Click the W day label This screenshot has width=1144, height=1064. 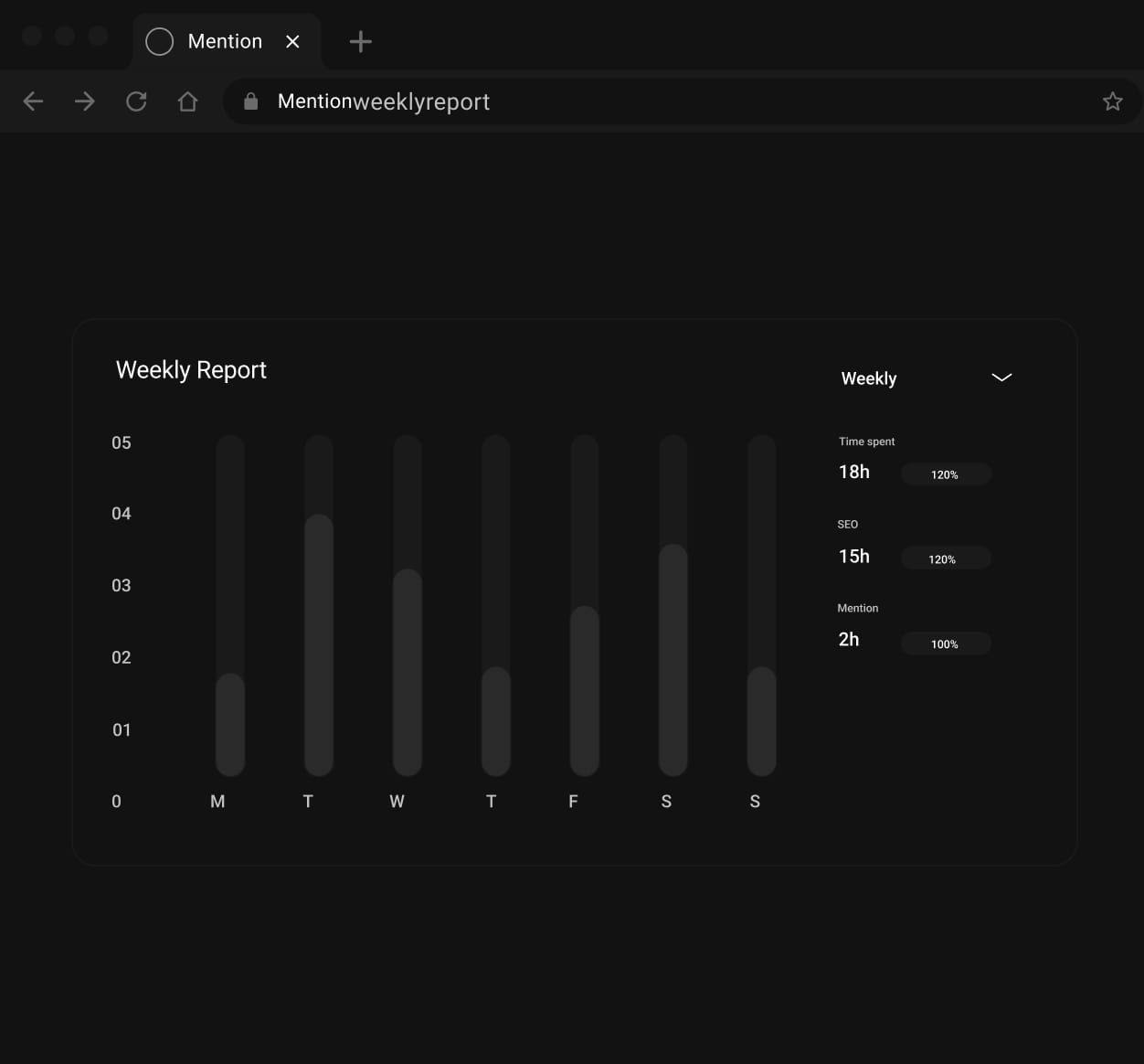point(397,801)
